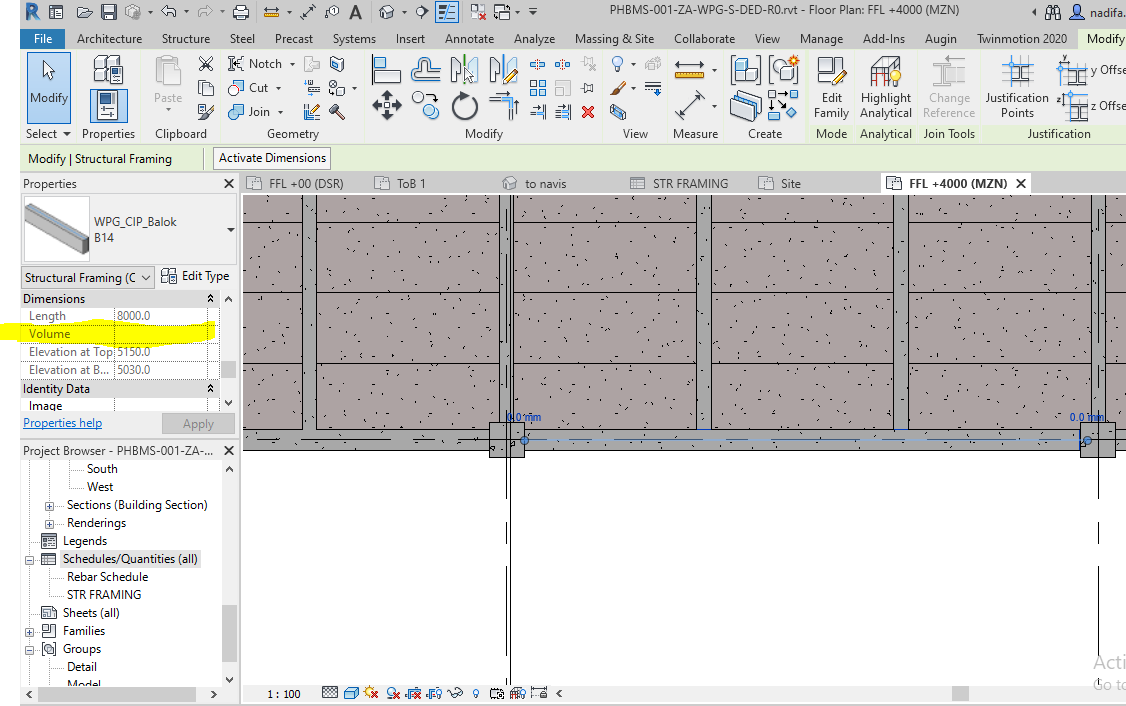This screenshot has width=1126, height=706.
Task: Reveal hidden elements via lightbulb icon
Action: coord(475,692)
